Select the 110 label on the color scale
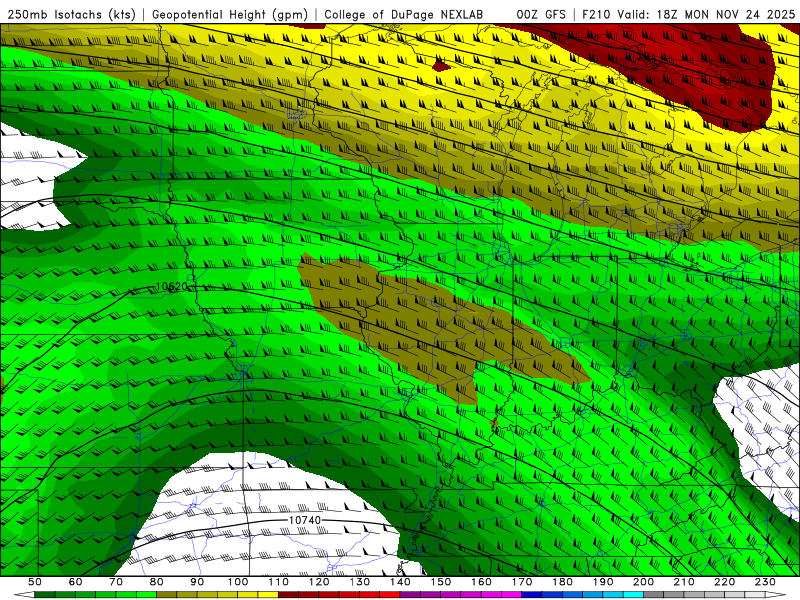This screenshot has width=800, height=600. click(x=279, y=582)
